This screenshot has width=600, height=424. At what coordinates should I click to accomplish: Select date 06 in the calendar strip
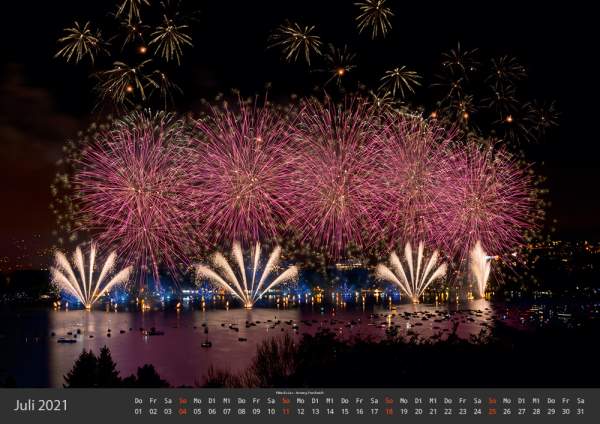click(212, 412)
